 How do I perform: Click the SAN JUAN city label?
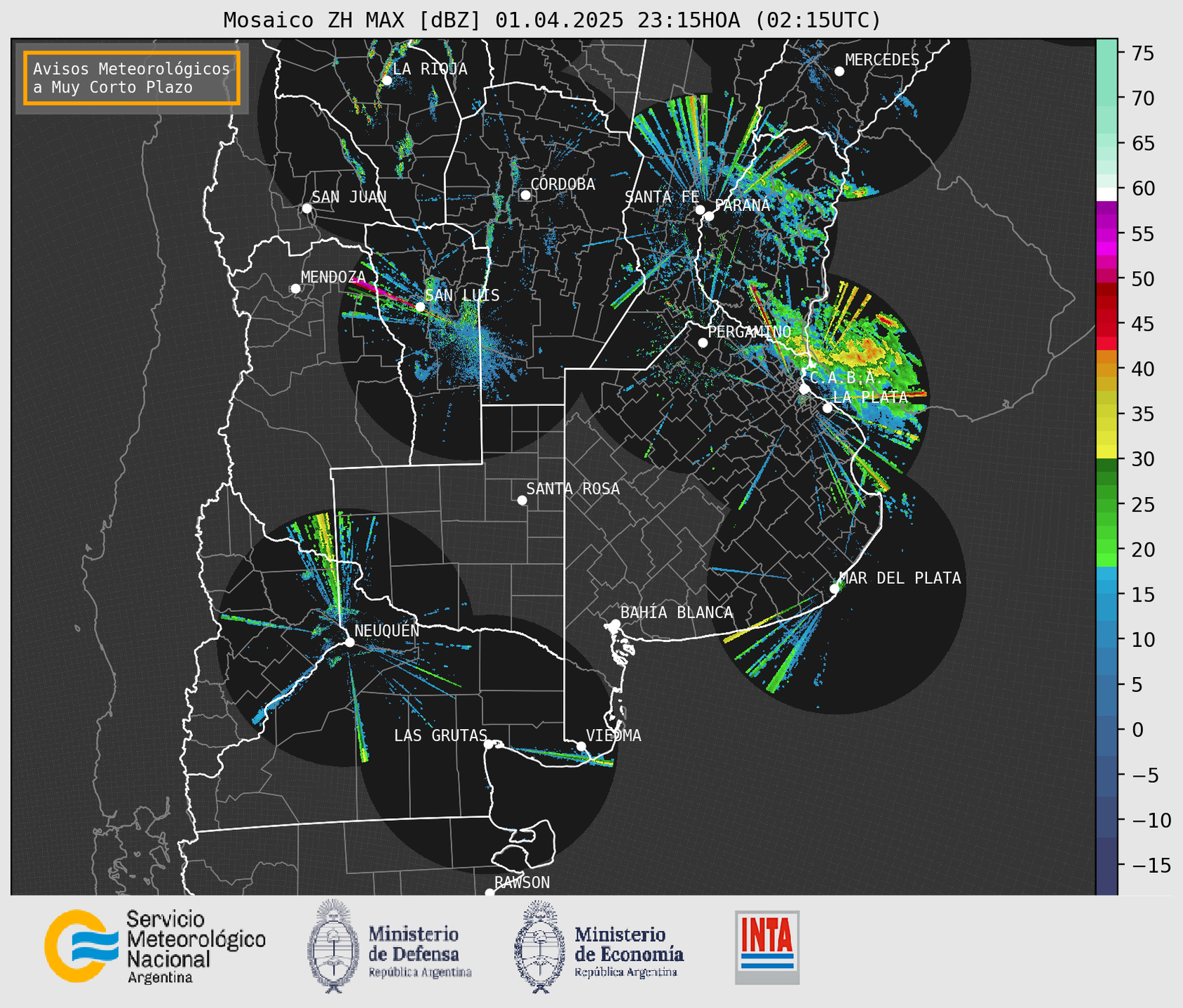pos(349,197)
